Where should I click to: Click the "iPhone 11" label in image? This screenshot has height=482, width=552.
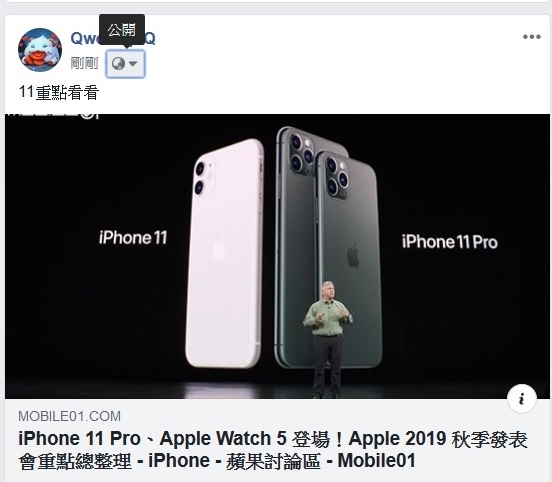click(x=133, y=238)
